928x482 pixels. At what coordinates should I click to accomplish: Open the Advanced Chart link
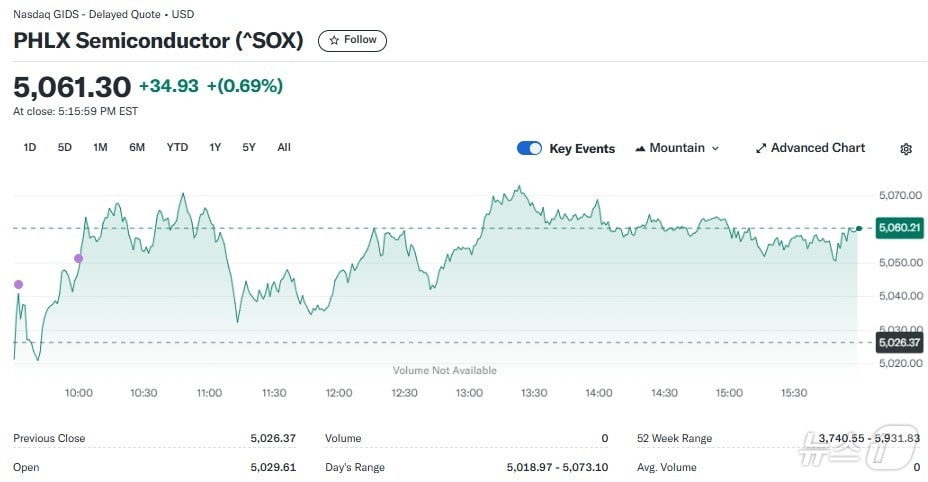(x=810, y=148)
